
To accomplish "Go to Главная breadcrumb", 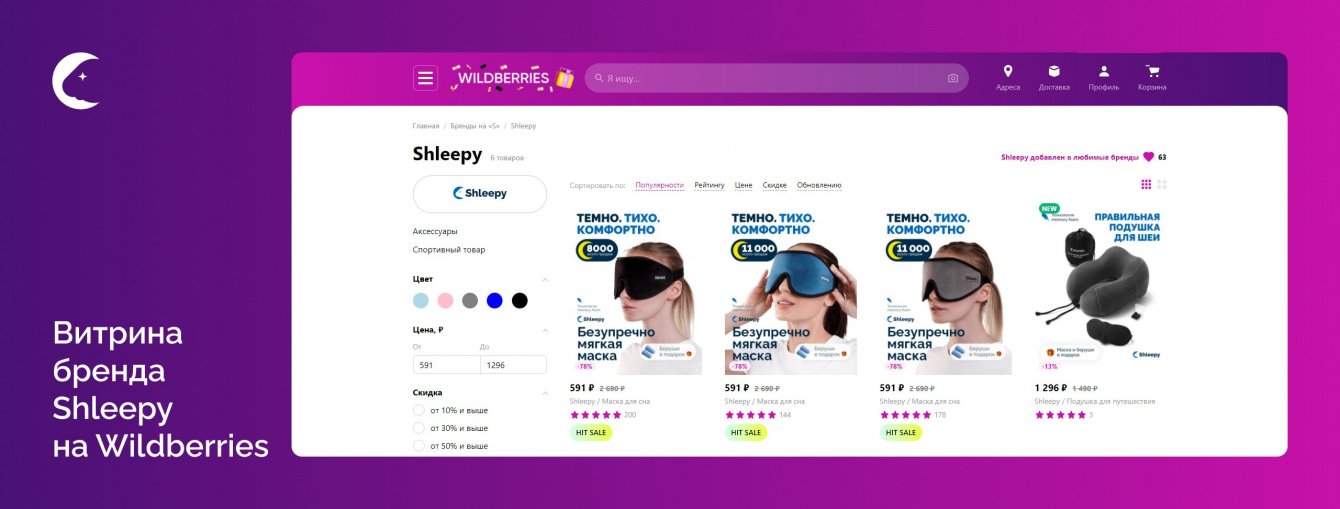I will [426, 126].
